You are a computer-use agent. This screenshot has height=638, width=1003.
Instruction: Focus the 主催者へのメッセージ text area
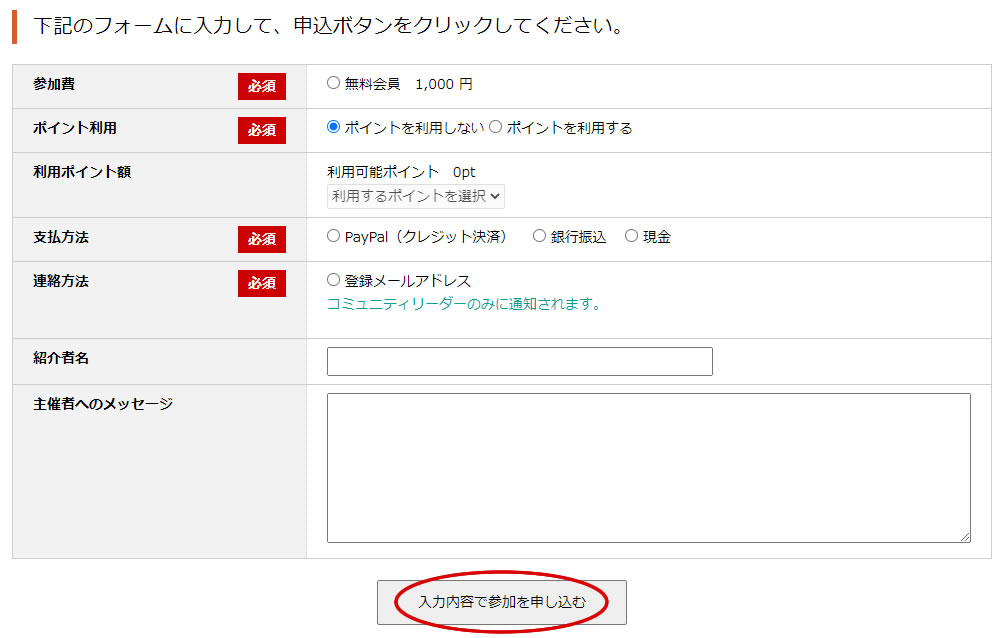(648, 467)
